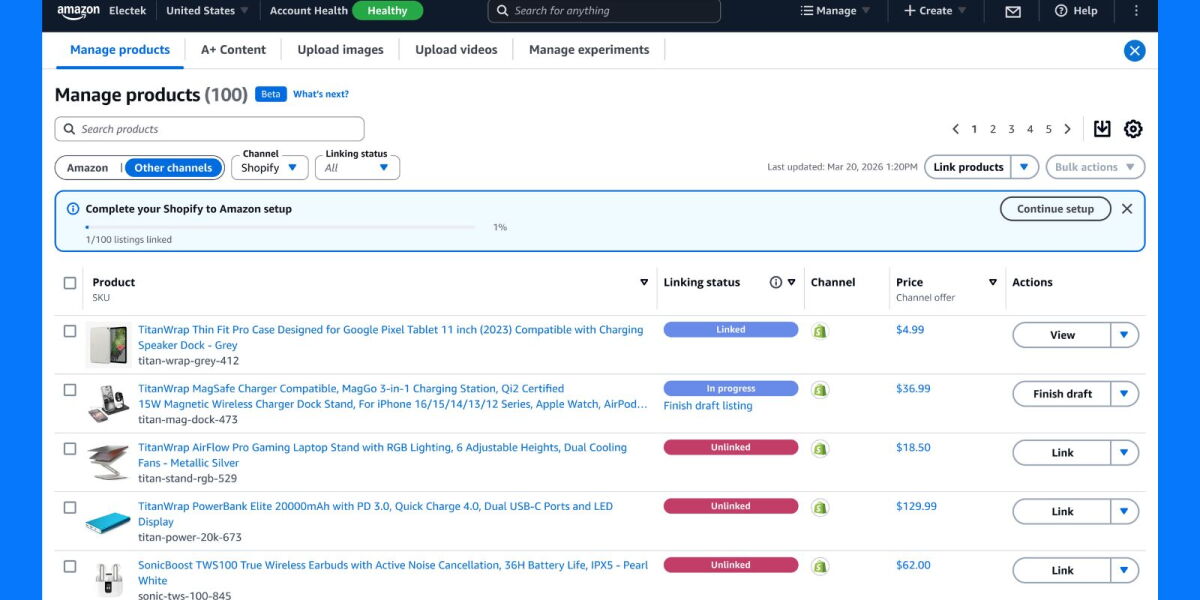
Task: Open United States marketplace dropdown
Action: point(207,11)
